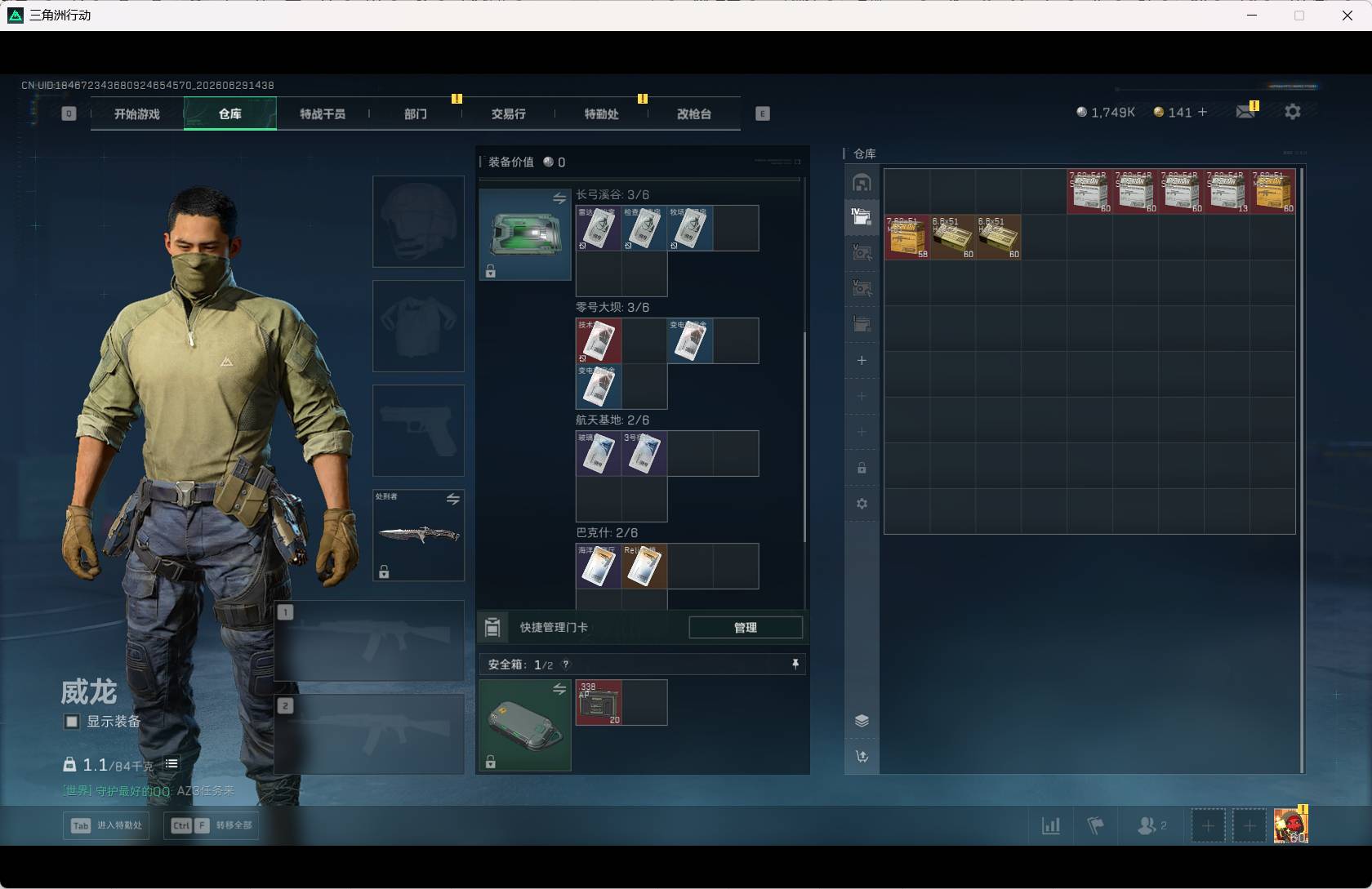1372x889 pixels.
Task: Open the weight details list icon
Action: tap(171, 764)
